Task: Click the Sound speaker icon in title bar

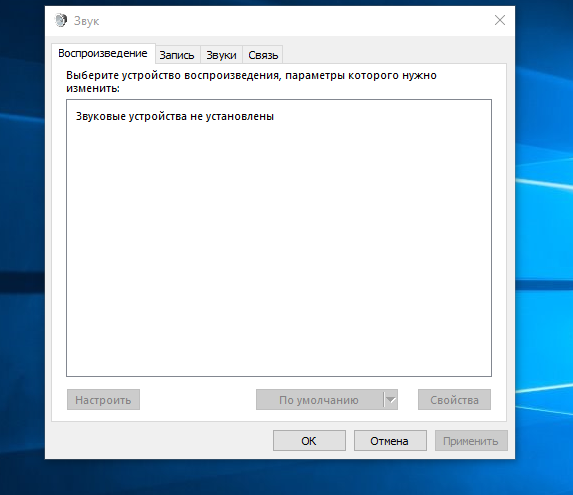Action: click(x=61, y=20)
